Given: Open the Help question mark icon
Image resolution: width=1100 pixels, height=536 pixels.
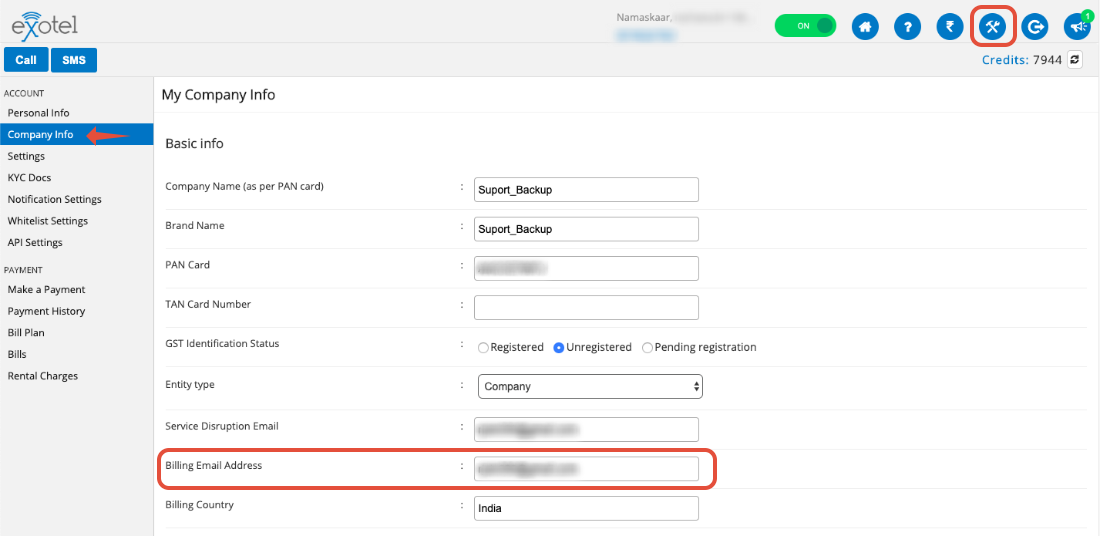Looking at the screenshot, I should 908,27.
